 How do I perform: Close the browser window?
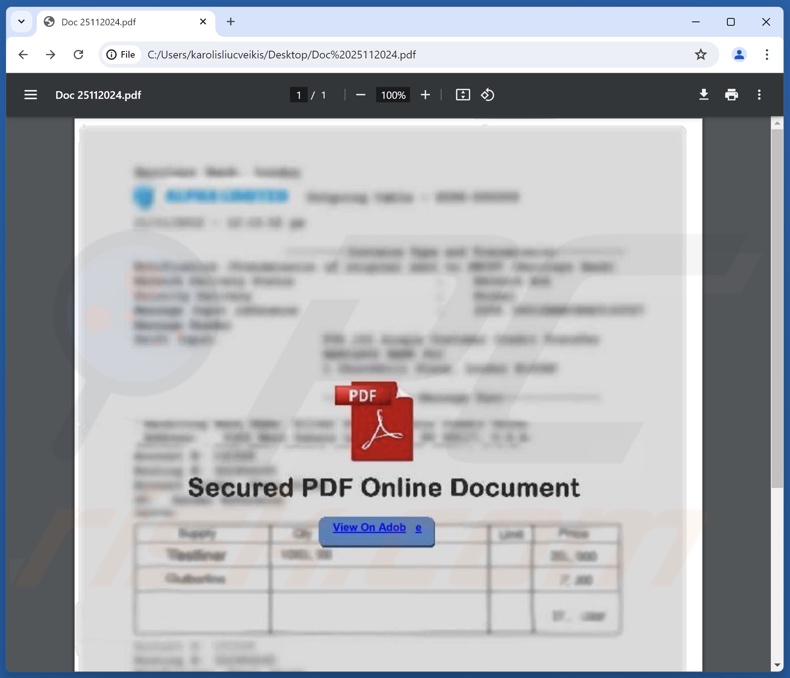[766, 22]
